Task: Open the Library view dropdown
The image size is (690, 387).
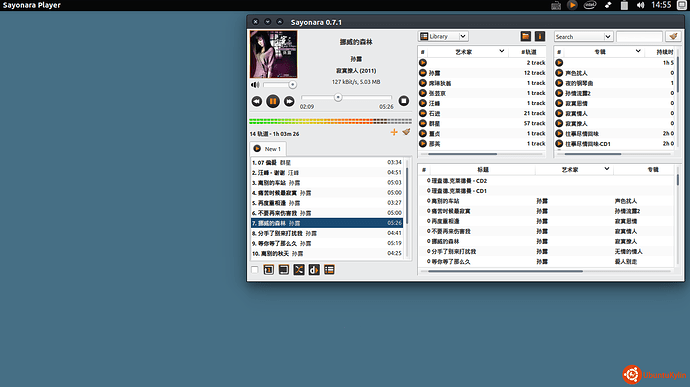Action: pyautogui.click(x=444, y=36)
